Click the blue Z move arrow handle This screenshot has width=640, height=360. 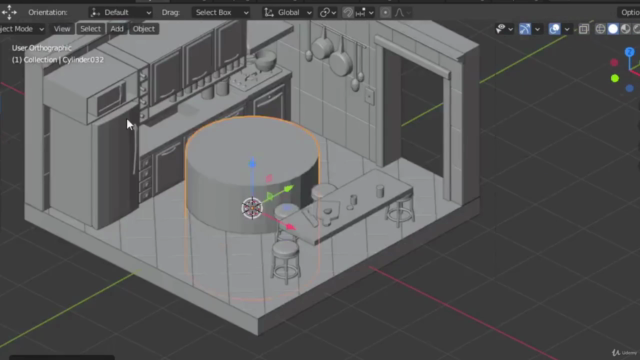[x=252, y=163]
